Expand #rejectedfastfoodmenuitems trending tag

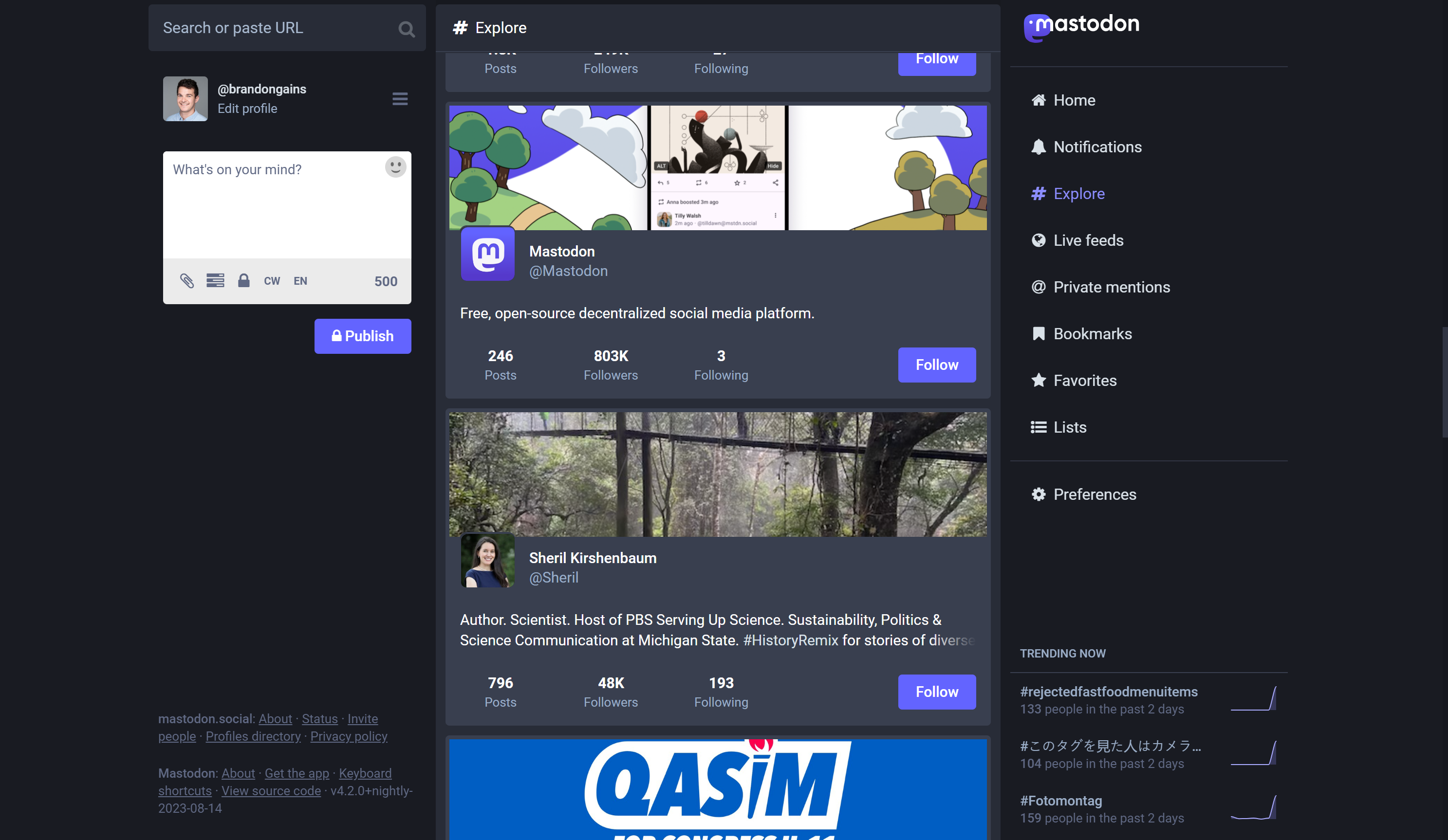pyautogui.click(x=1108, y=692)
